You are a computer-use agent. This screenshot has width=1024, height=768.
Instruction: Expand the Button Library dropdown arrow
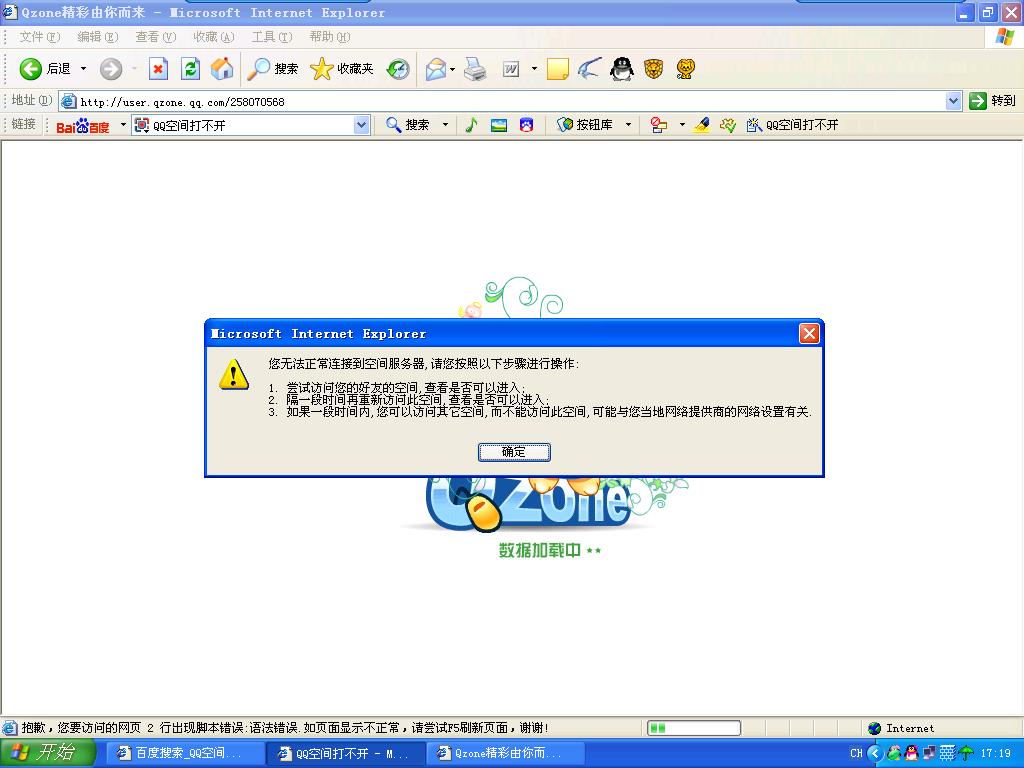[x=628, y=125]
